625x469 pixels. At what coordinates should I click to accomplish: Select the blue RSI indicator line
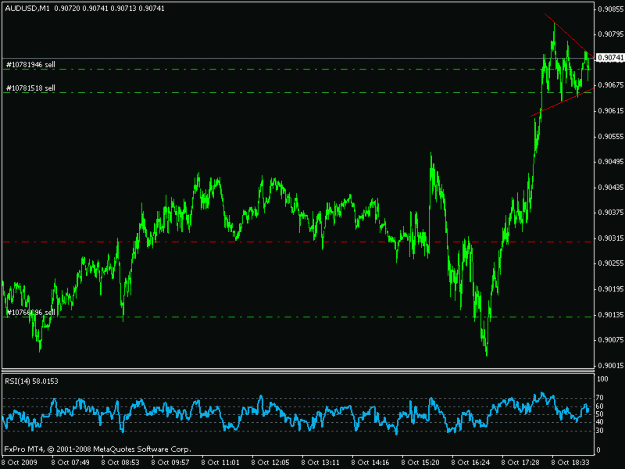[x=296, y=412]
